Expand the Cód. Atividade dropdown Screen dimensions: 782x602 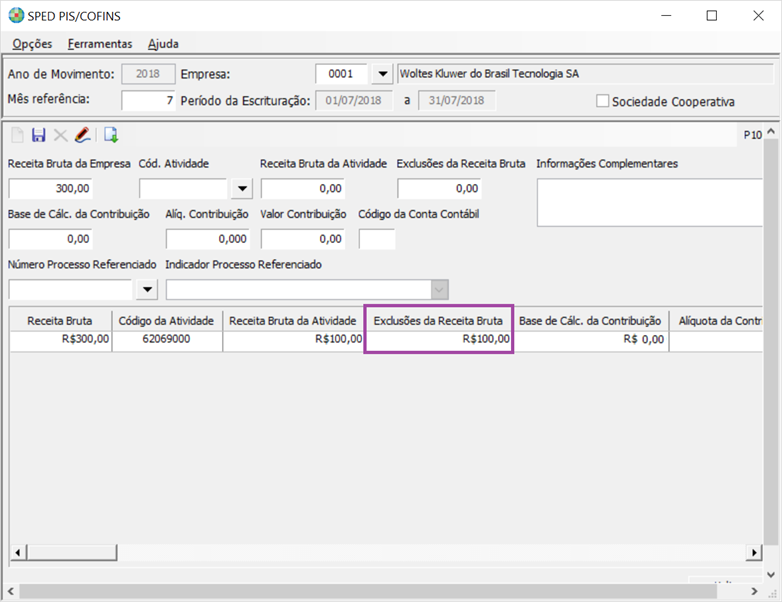click(242, 189)
